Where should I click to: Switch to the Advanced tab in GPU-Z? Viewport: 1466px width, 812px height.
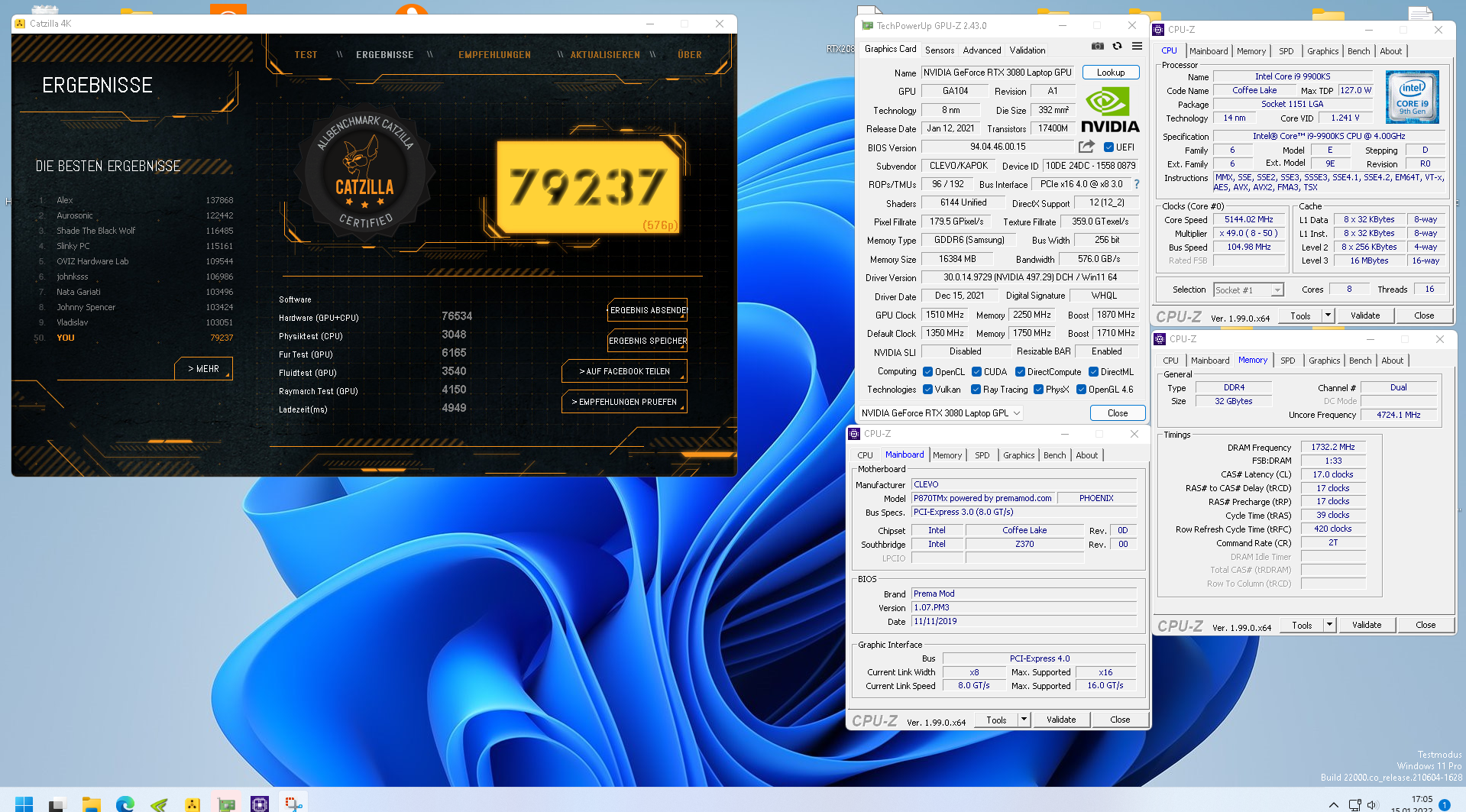982,50
